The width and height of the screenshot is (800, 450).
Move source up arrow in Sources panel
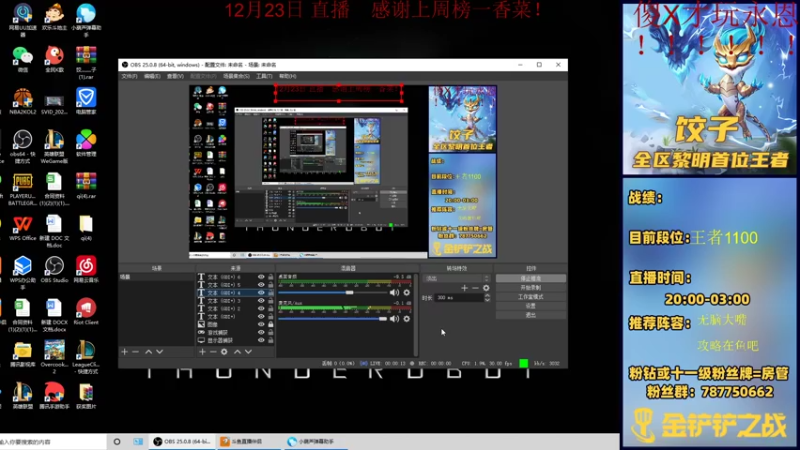point(237,352)
